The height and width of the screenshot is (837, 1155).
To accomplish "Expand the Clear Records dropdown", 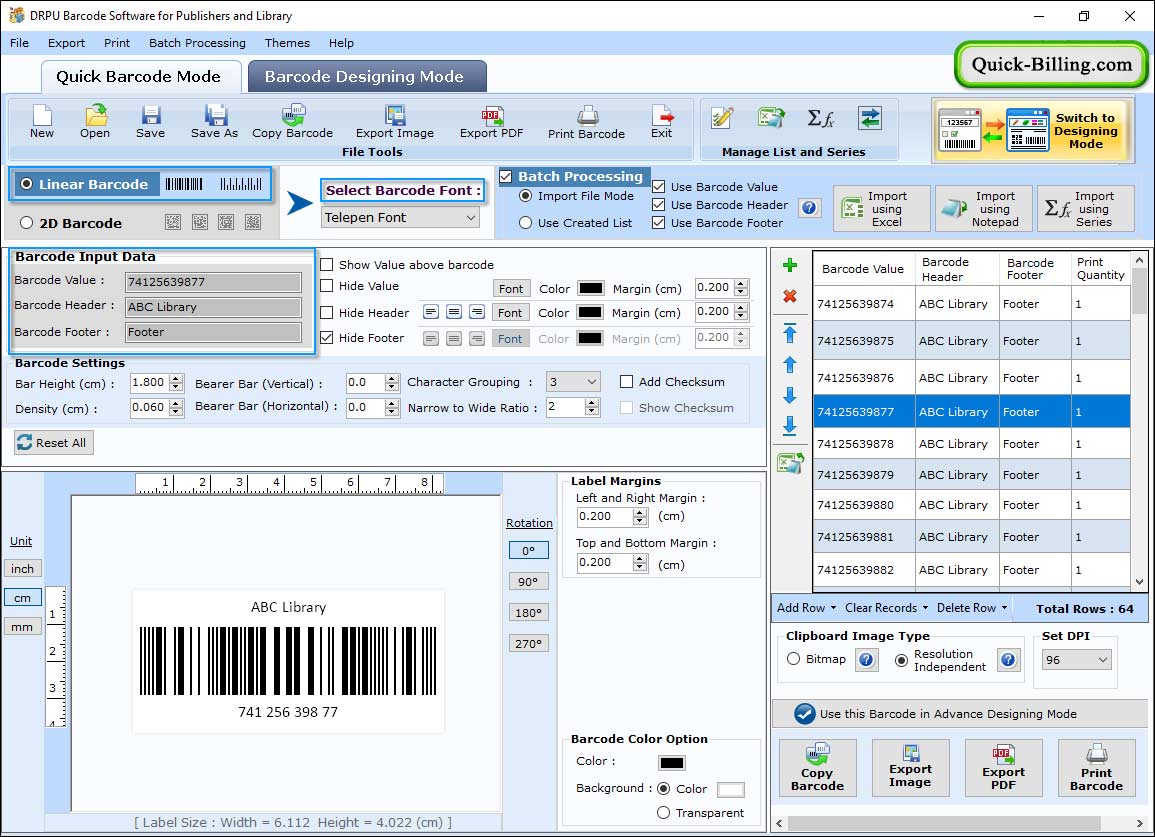I will (886, 608).
